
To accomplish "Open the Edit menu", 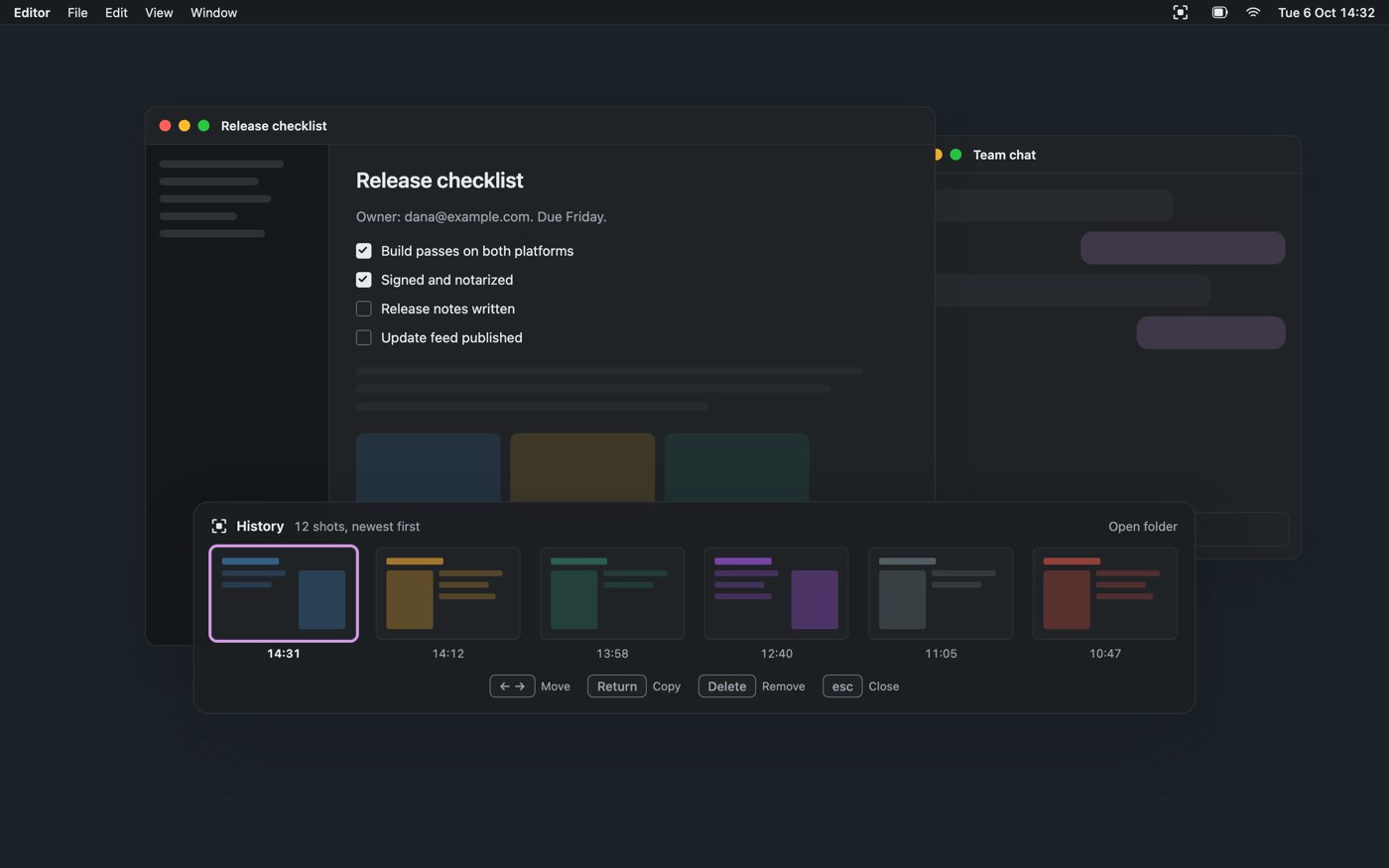I will [x=116, y=13].
